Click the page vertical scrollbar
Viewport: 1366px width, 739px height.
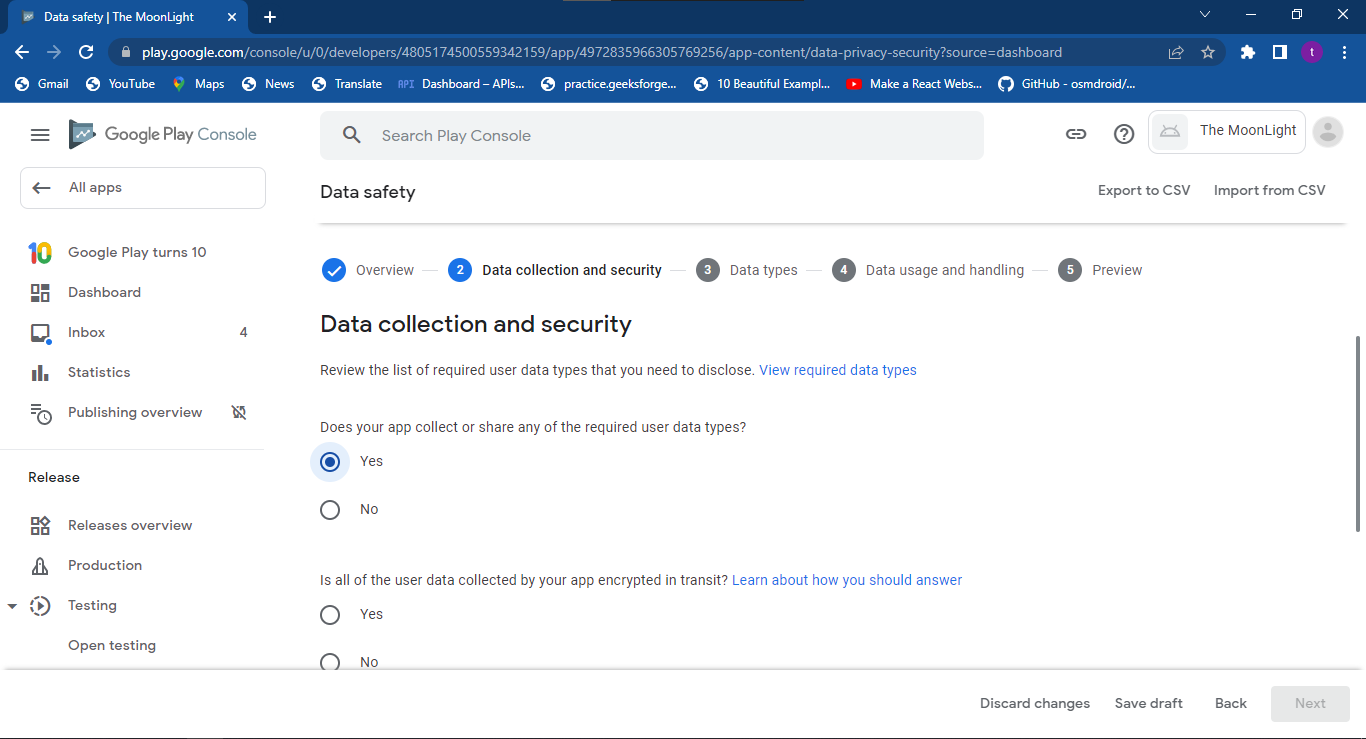point(1358,433)
